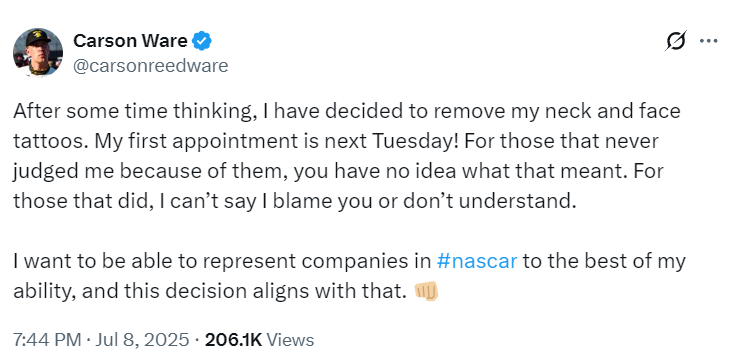Click the blue verified checkmark badge

pos(202,42)
